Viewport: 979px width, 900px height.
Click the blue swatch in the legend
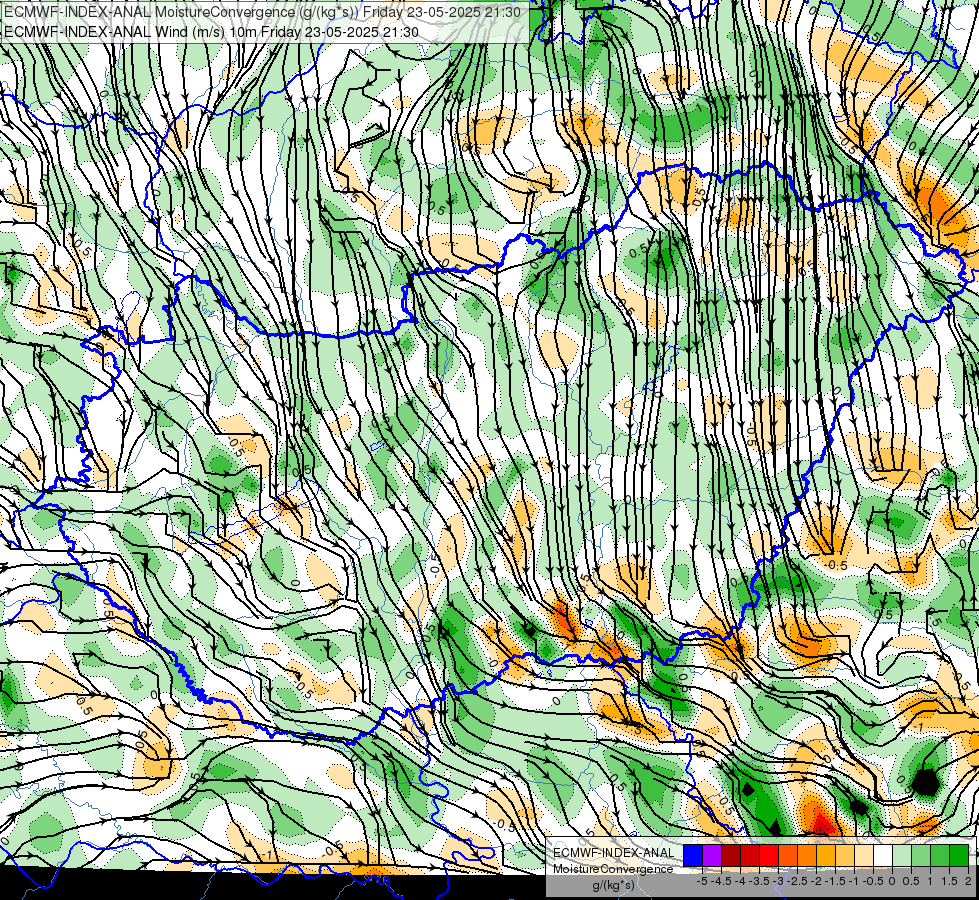coord(693,856)
